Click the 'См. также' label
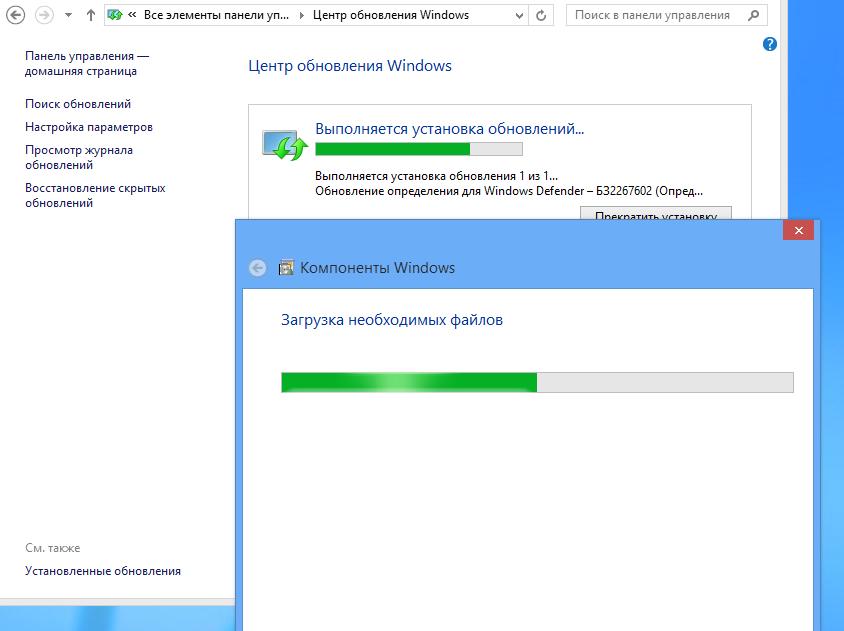This screenshot has width=844, height=631. pyautogui.click(x=53, y=548)
